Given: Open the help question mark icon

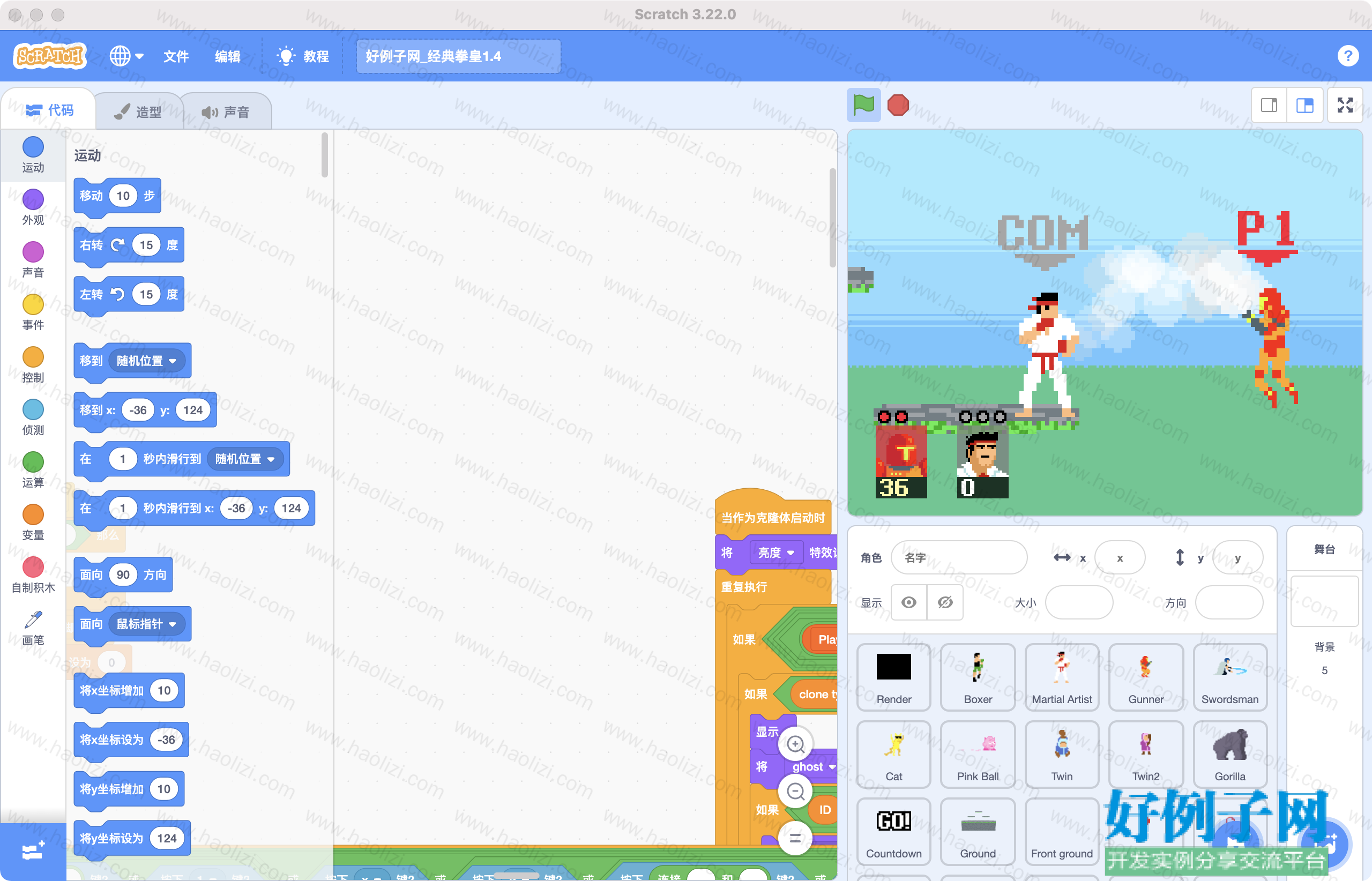Looking at the screenshot, I should click(1347, 56).
